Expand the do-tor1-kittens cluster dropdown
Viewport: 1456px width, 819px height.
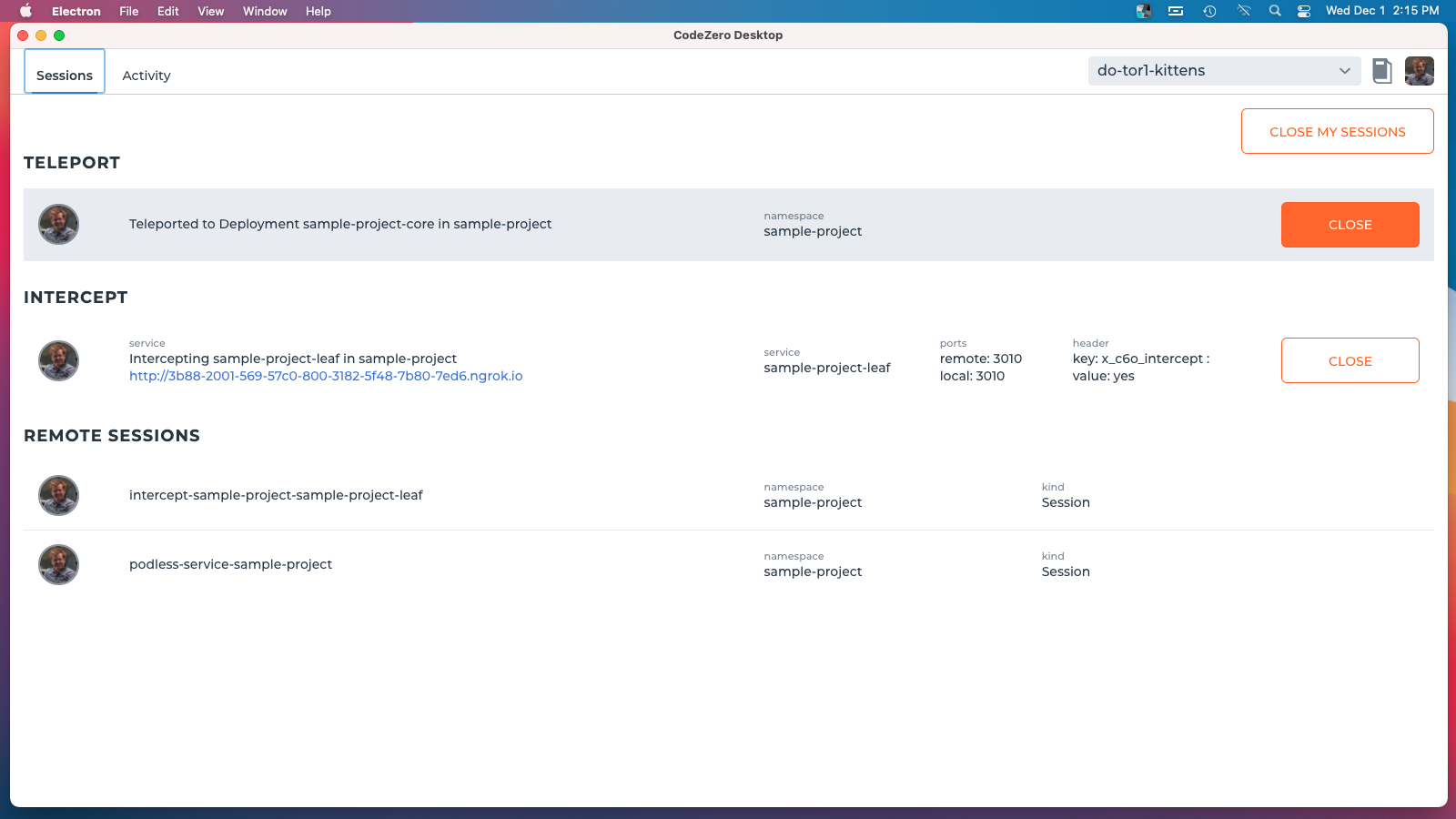point(1224,71)
